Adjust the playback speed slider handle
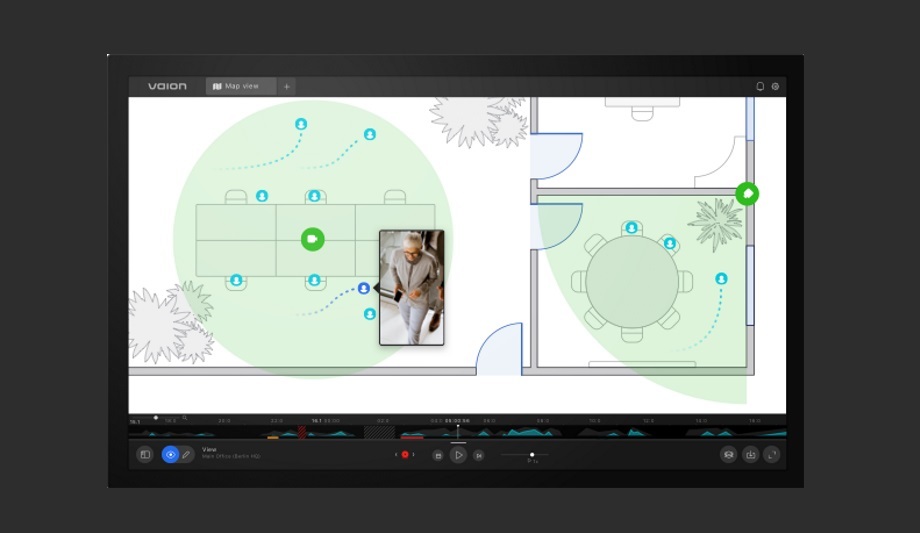920x533 pixels. pyautogui.click(x=532, y=454)
